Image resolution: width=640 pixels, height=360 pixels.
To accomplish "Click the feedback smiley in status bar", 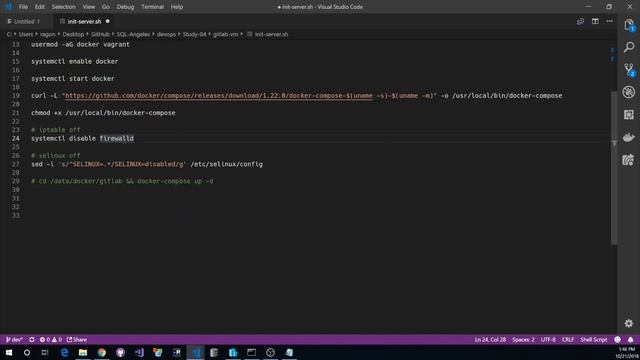I will click(x=617, y=340).
